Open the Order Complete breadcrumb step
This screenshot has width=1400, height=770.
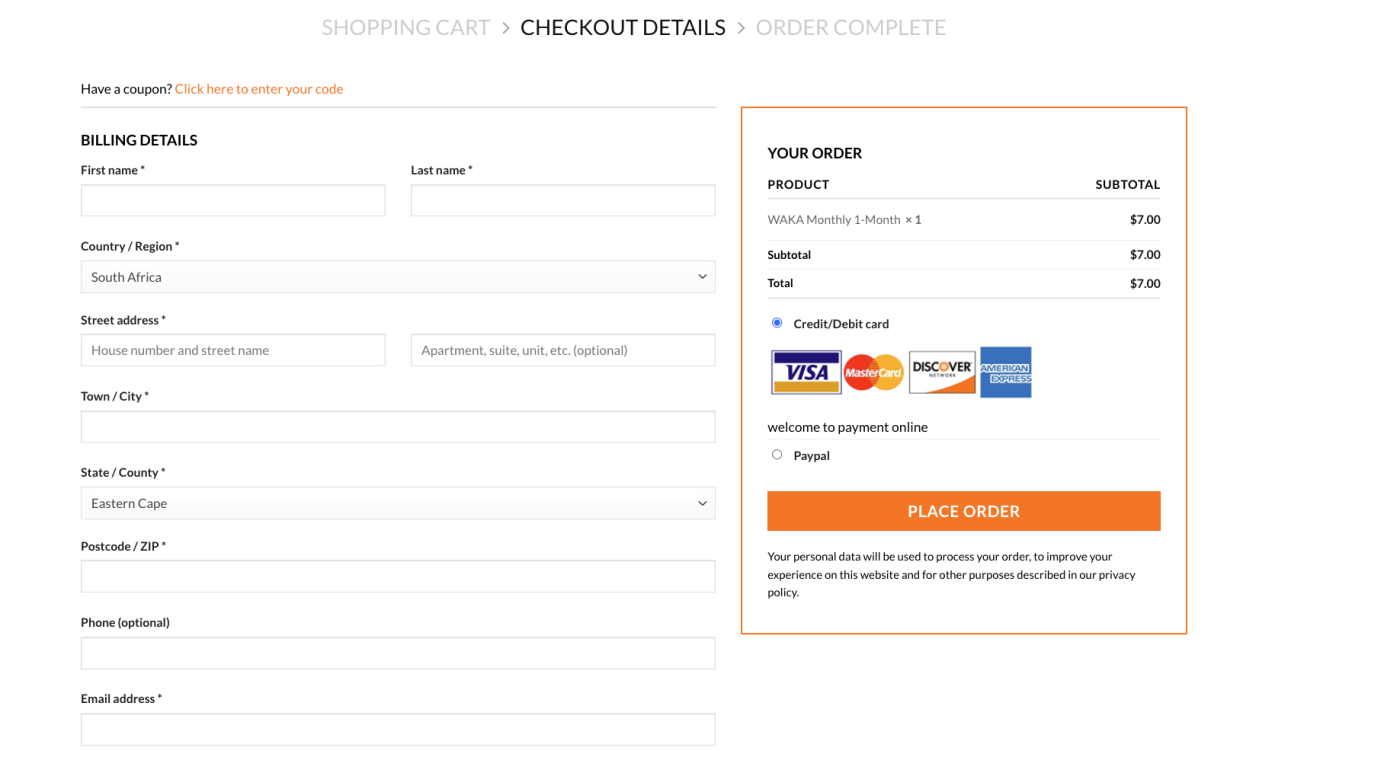click(x=851, y=28)
